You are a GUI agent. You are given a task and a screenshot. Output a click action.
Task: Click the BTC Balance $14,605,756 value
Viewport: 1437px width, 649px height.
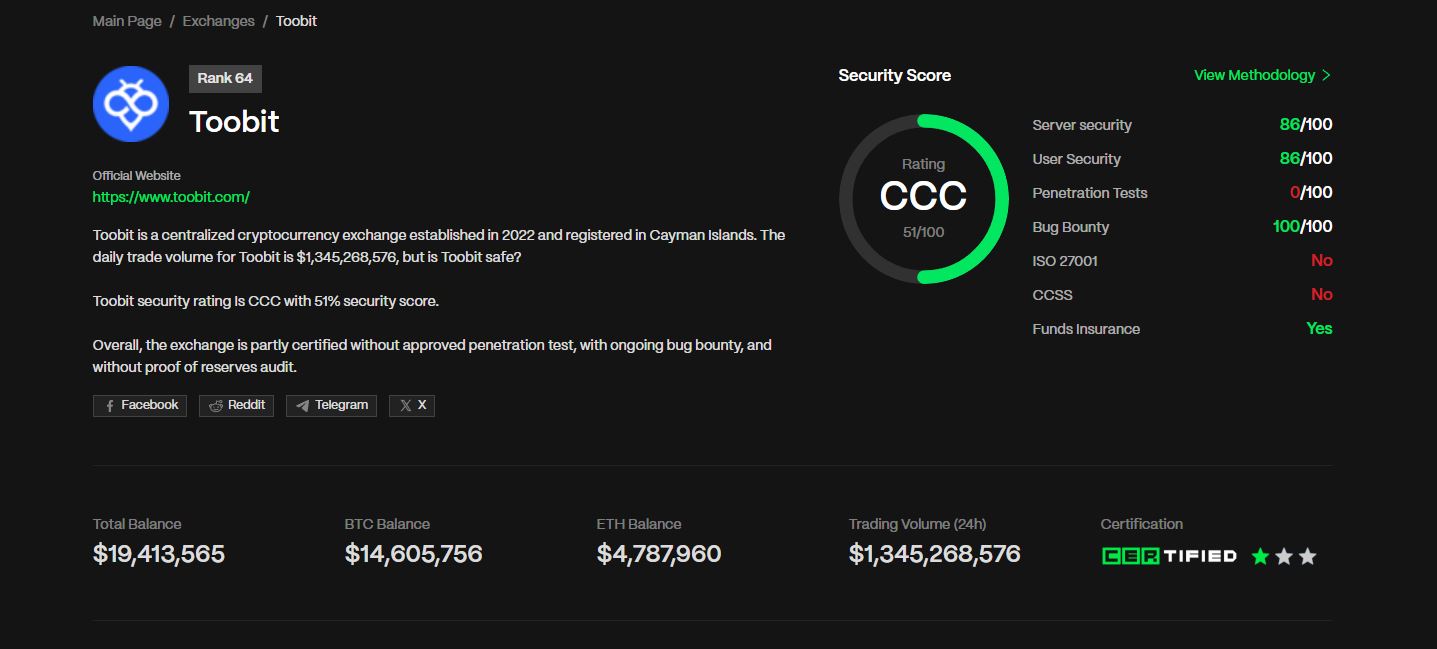[x=413, y=554]
